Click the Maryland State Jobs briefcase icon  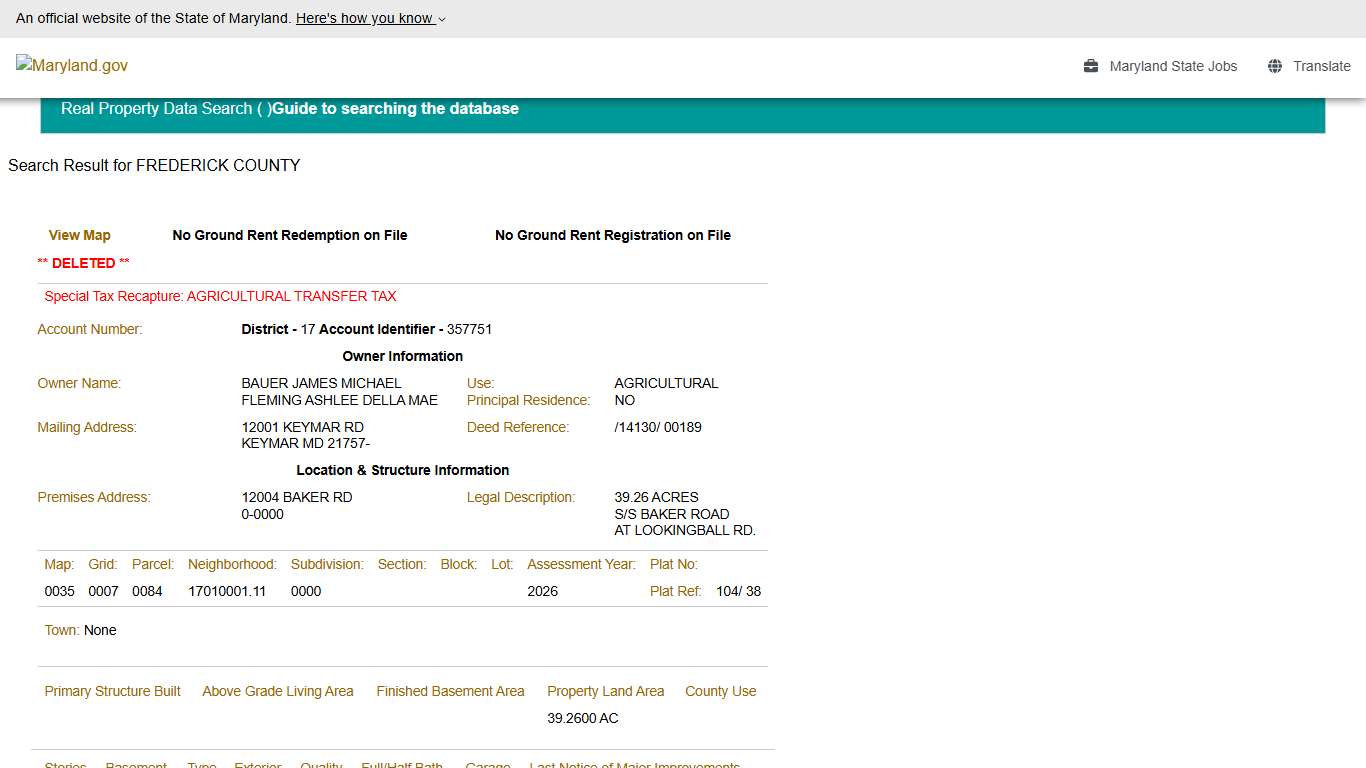point(1089,66)
